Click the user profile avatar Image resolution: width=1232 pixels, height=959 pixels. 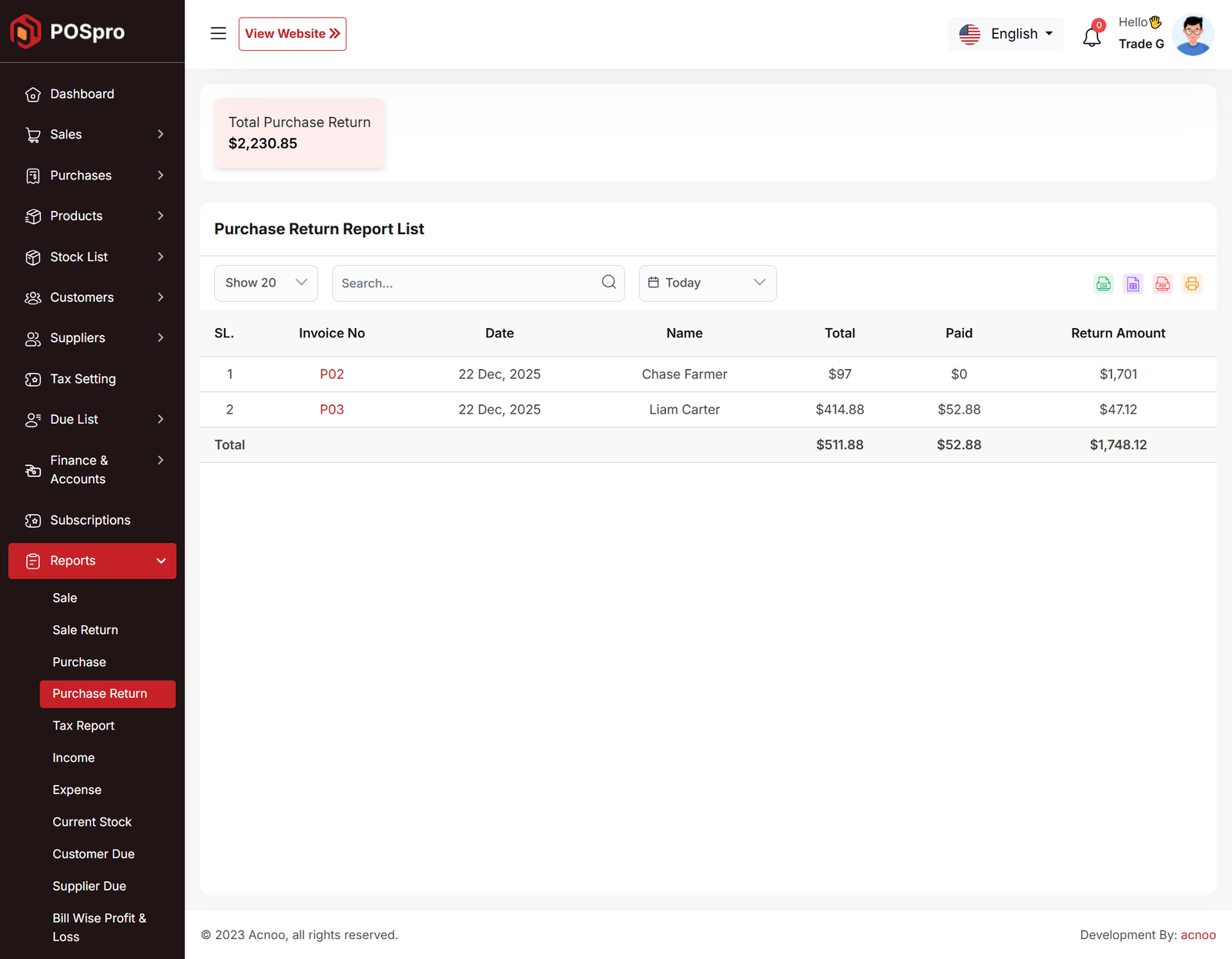click(x=1193, y=35)
